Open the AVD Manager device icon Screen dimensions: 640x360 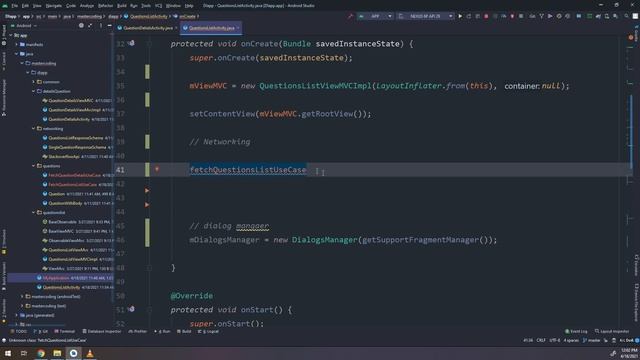coord(607,16)
